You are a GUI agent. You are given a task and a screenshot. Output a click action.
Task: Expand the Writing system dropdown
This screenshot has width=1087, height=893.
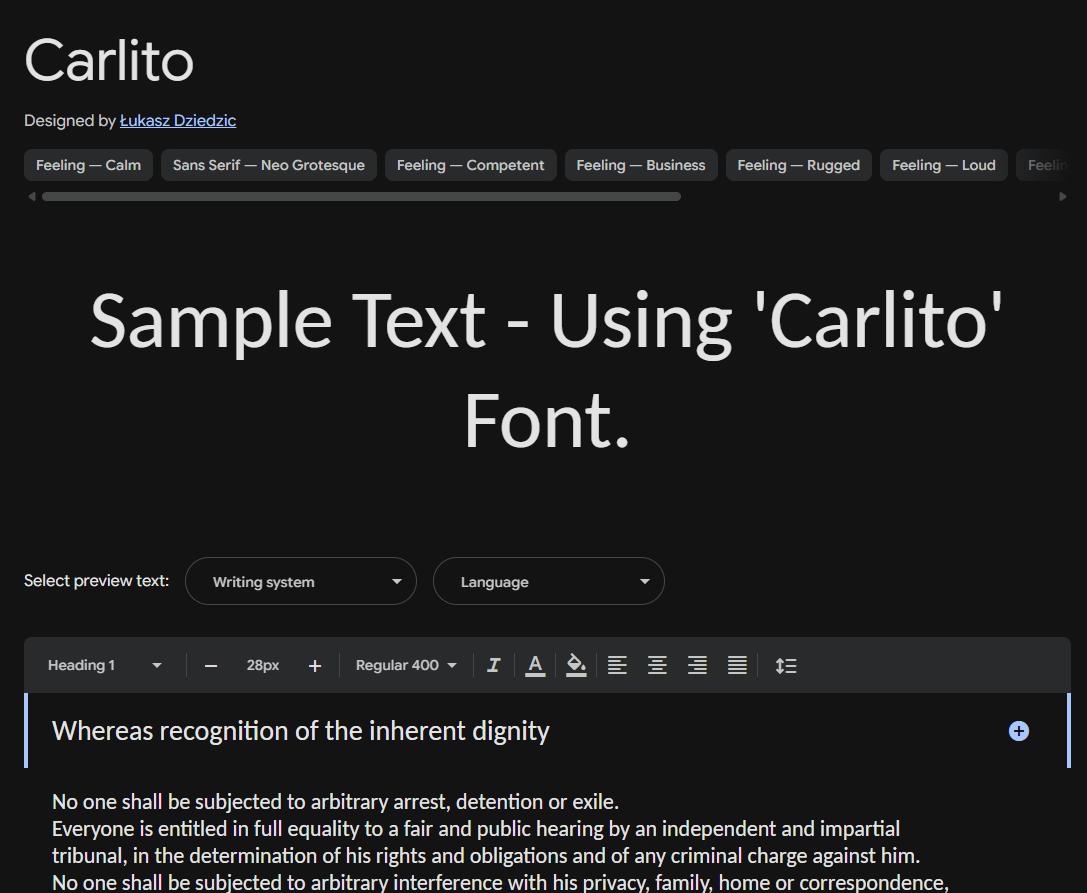(x=301, y=581)
